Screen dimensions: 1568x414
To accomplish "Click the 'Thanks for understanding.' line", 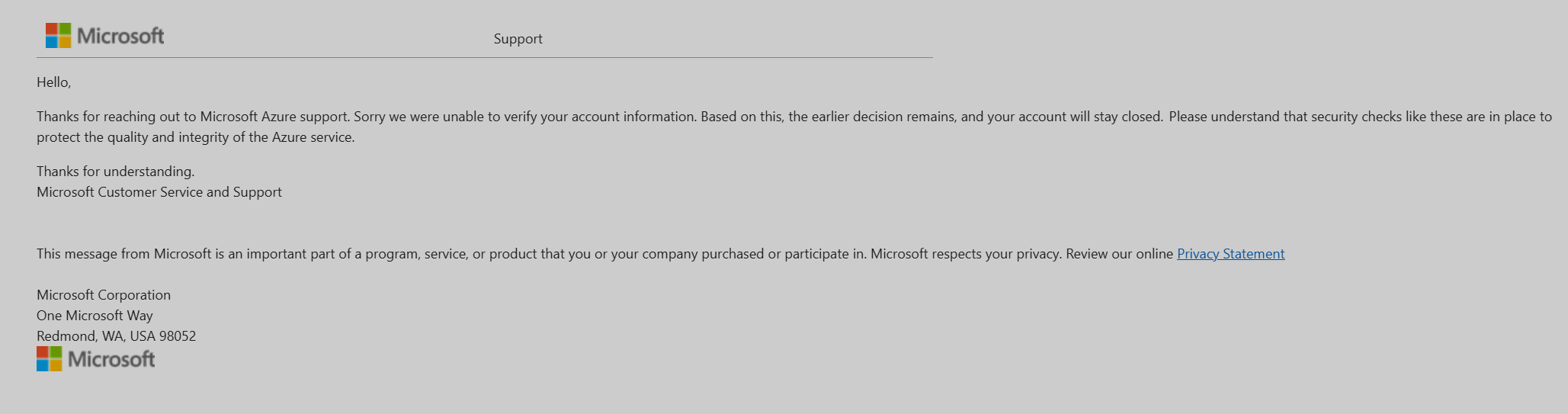I will (115, 172).
